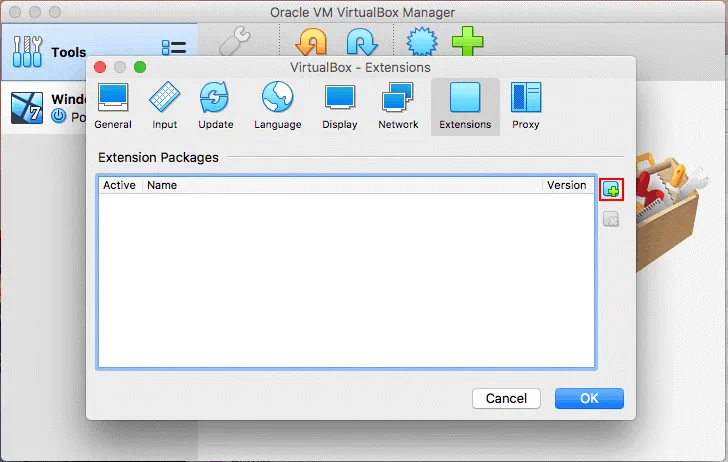Open the Display preferences tab
This screenshot has width=728, height=462.
pos(340,106)
